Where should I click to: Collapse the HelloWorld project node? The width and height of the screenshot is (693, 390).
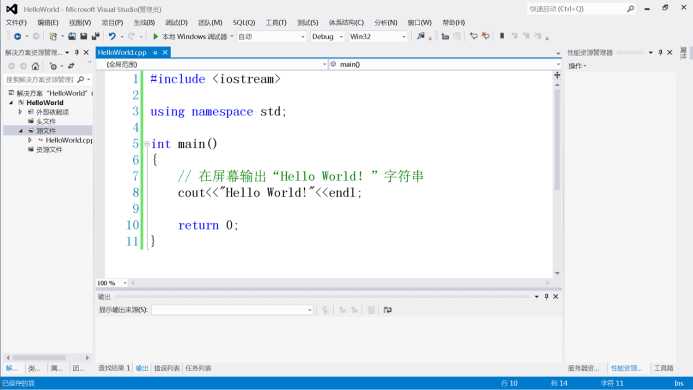click(x=11, y=103)
